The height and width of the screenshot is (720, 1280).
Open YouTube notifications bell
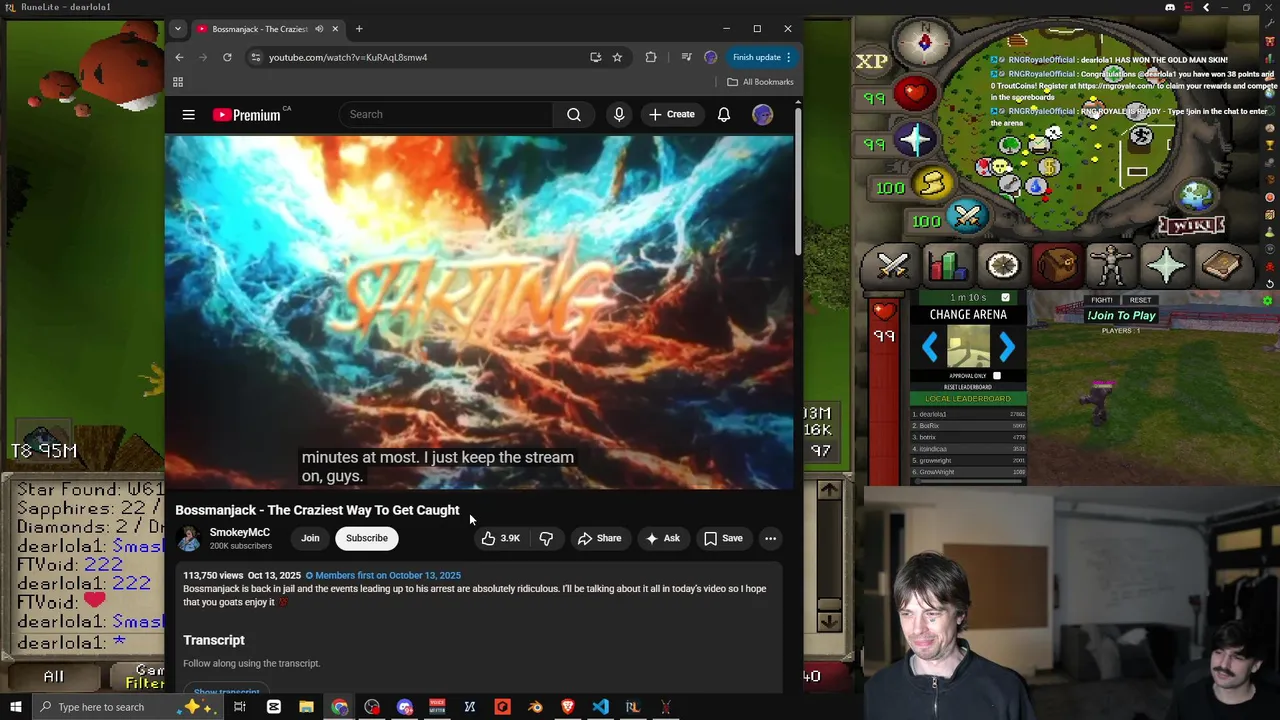pos(724,114)
